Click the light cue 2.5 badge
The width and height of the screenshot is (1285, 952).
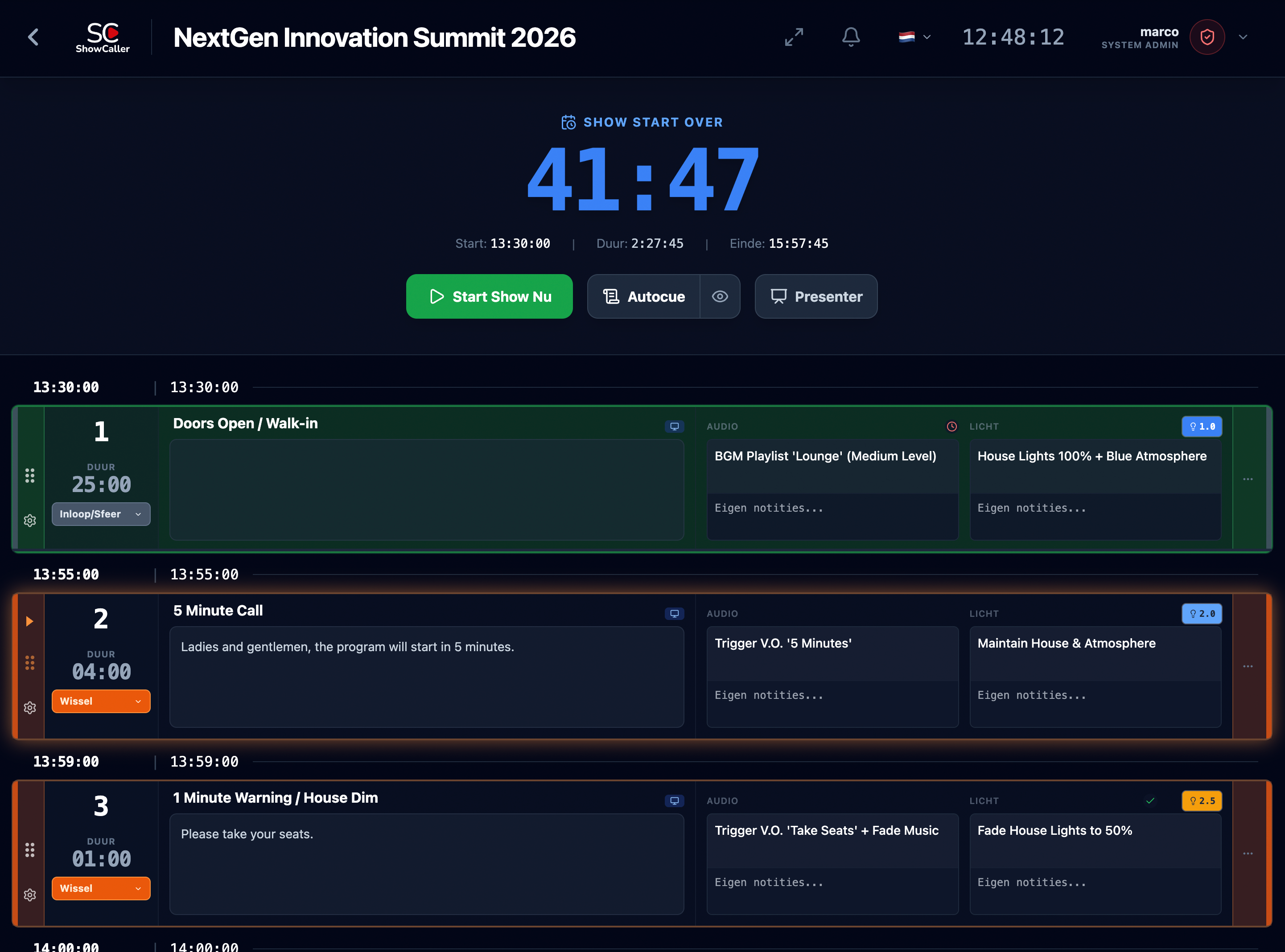[x=1202, y=801]
